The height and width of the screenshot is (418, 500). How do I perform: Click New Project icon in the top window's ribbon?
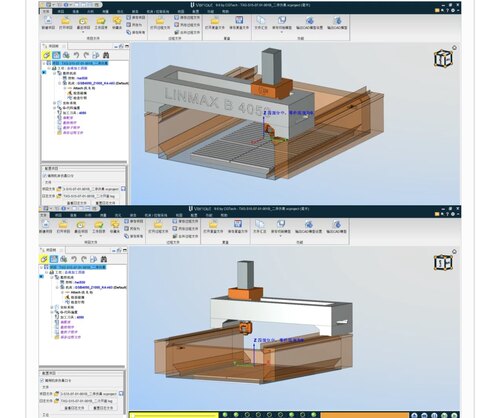point(48,20)
